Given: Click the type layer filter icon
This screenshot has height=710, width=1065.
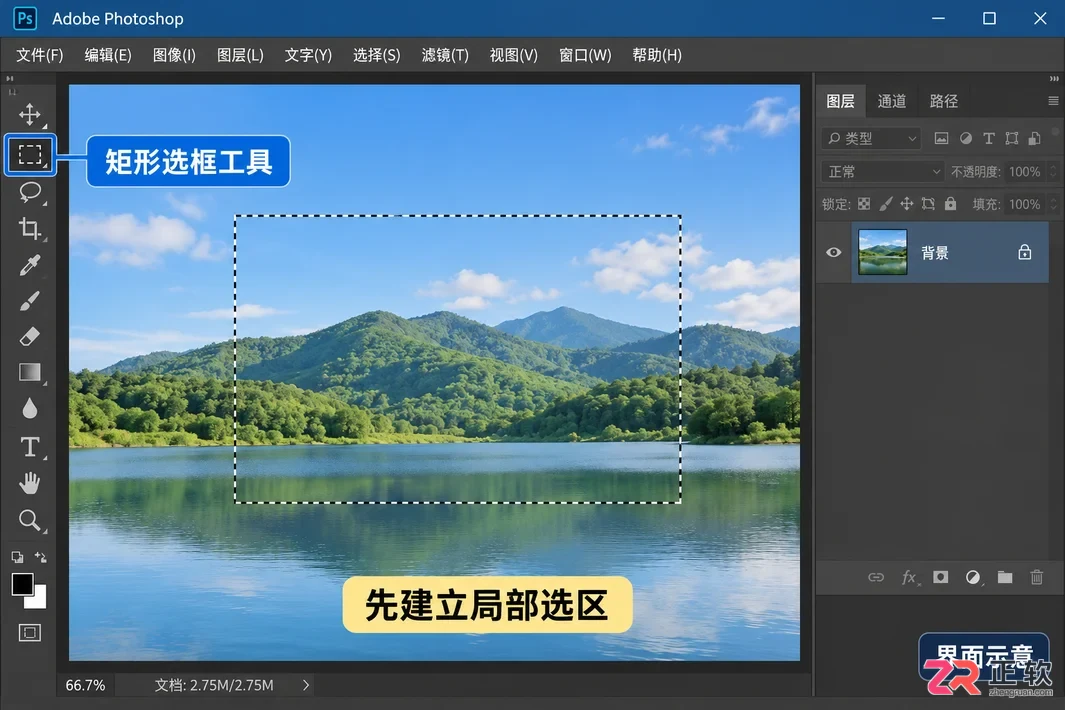Looking at the screenshot, I should 989,139.
